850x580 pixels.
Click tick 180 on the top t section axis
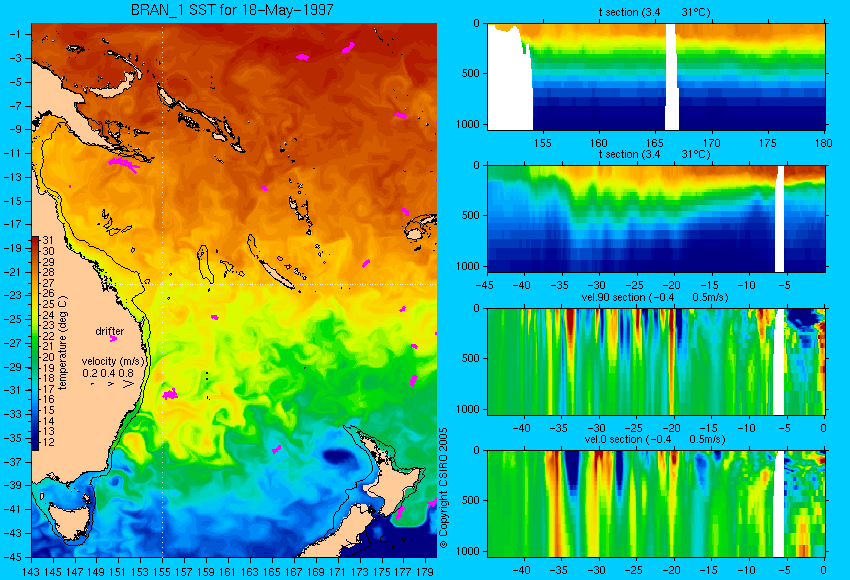pos(823,143)
